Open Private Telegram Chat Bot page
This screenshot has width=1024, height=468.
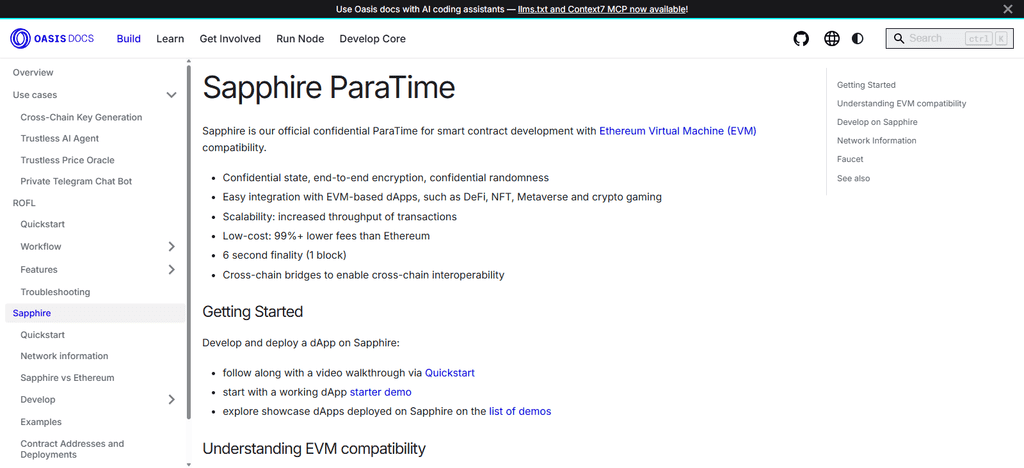[76, 181]
